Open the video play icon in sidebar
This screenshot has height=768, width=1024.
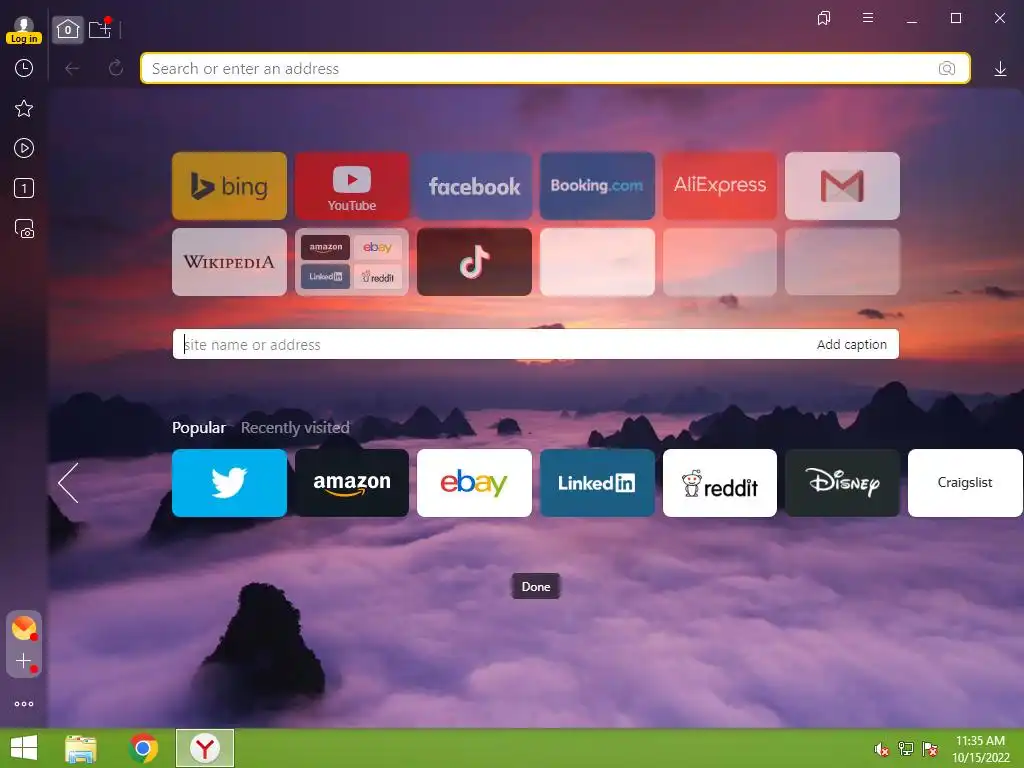pyautogui.click(x=24, y=148)
